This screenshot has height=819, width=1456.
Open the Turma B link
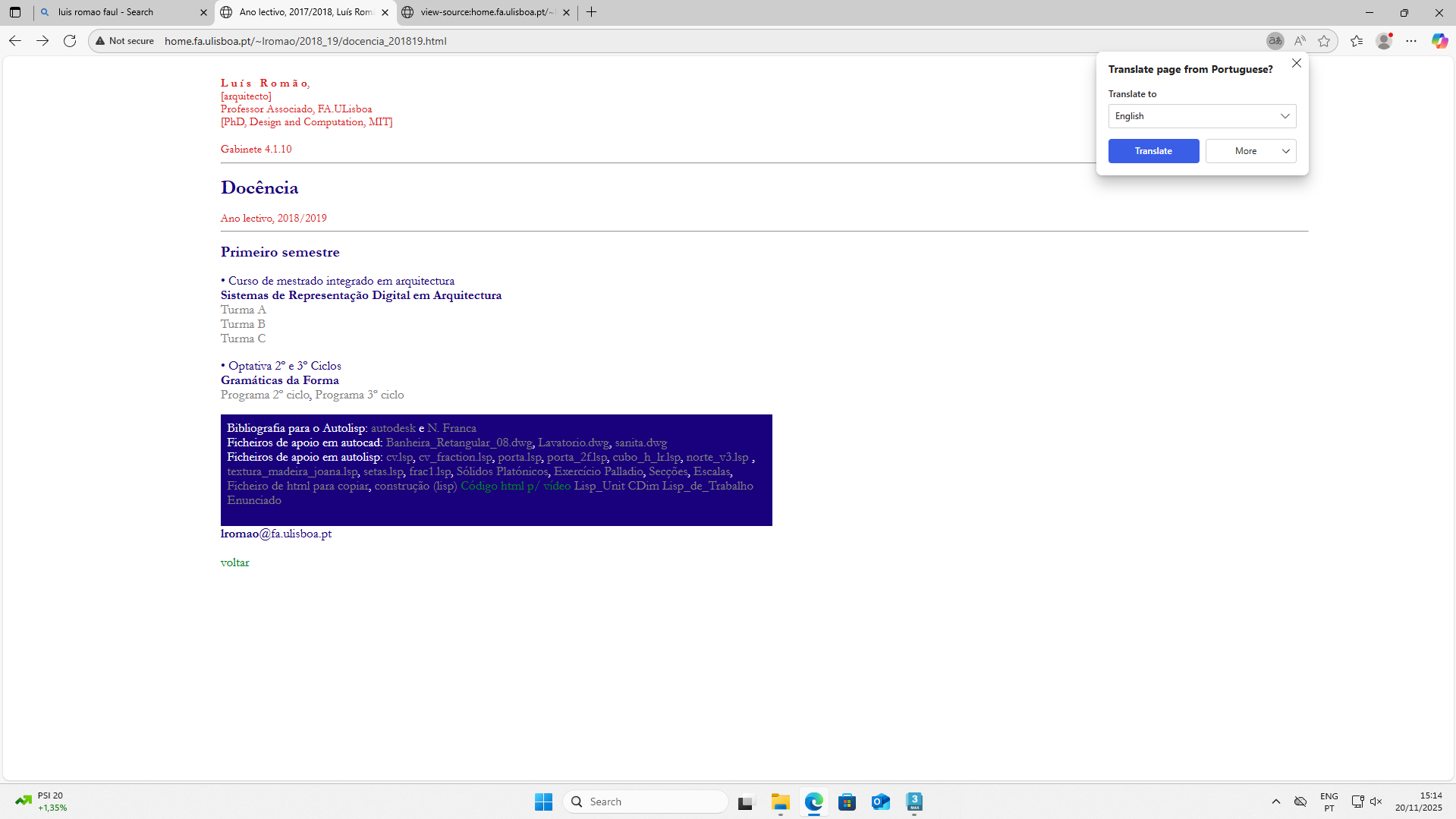click(243, 324)
